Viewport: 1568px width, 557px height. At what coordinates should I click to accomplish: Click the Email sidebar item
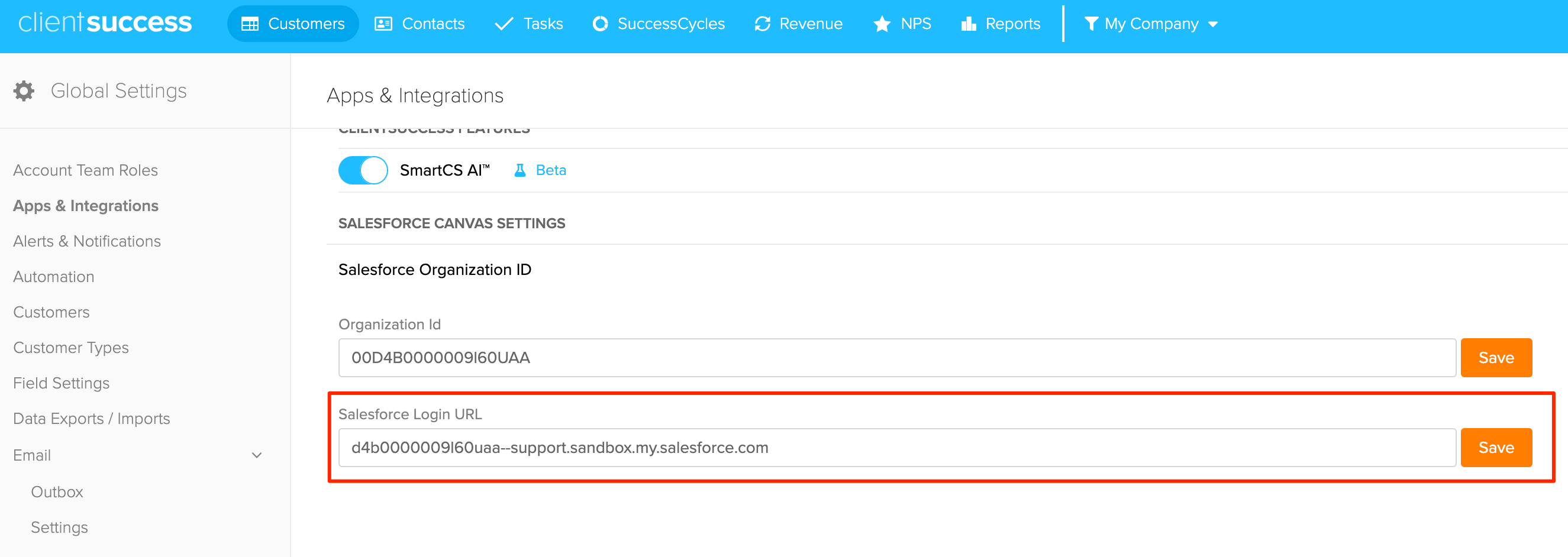tap(31, 455)
